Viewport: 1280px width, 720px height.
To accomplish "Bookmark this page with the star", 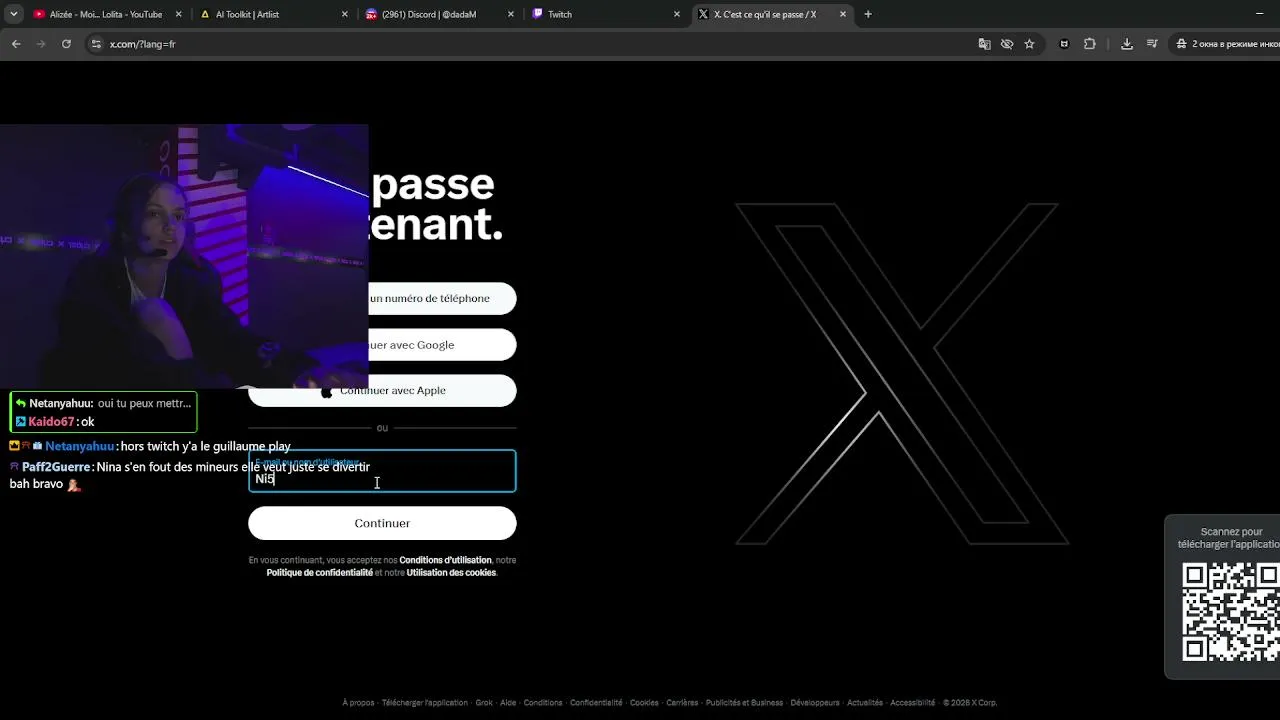I will (x=1029, y=44).
